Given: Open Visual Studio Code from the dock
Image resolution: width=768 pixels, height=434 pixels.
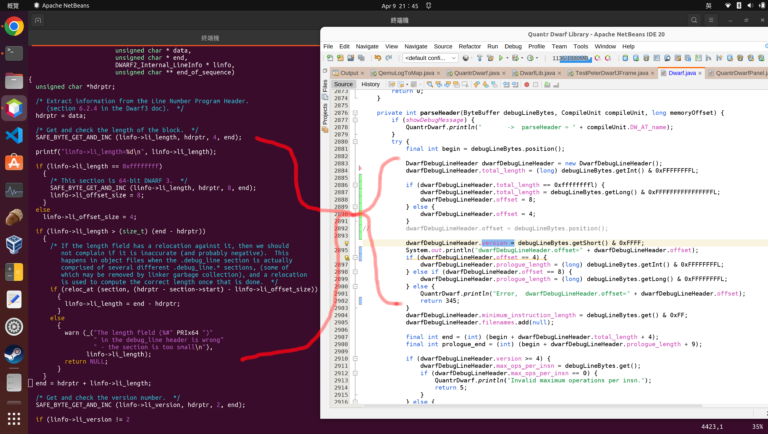Looking at the screenshot, I should 14,135.
